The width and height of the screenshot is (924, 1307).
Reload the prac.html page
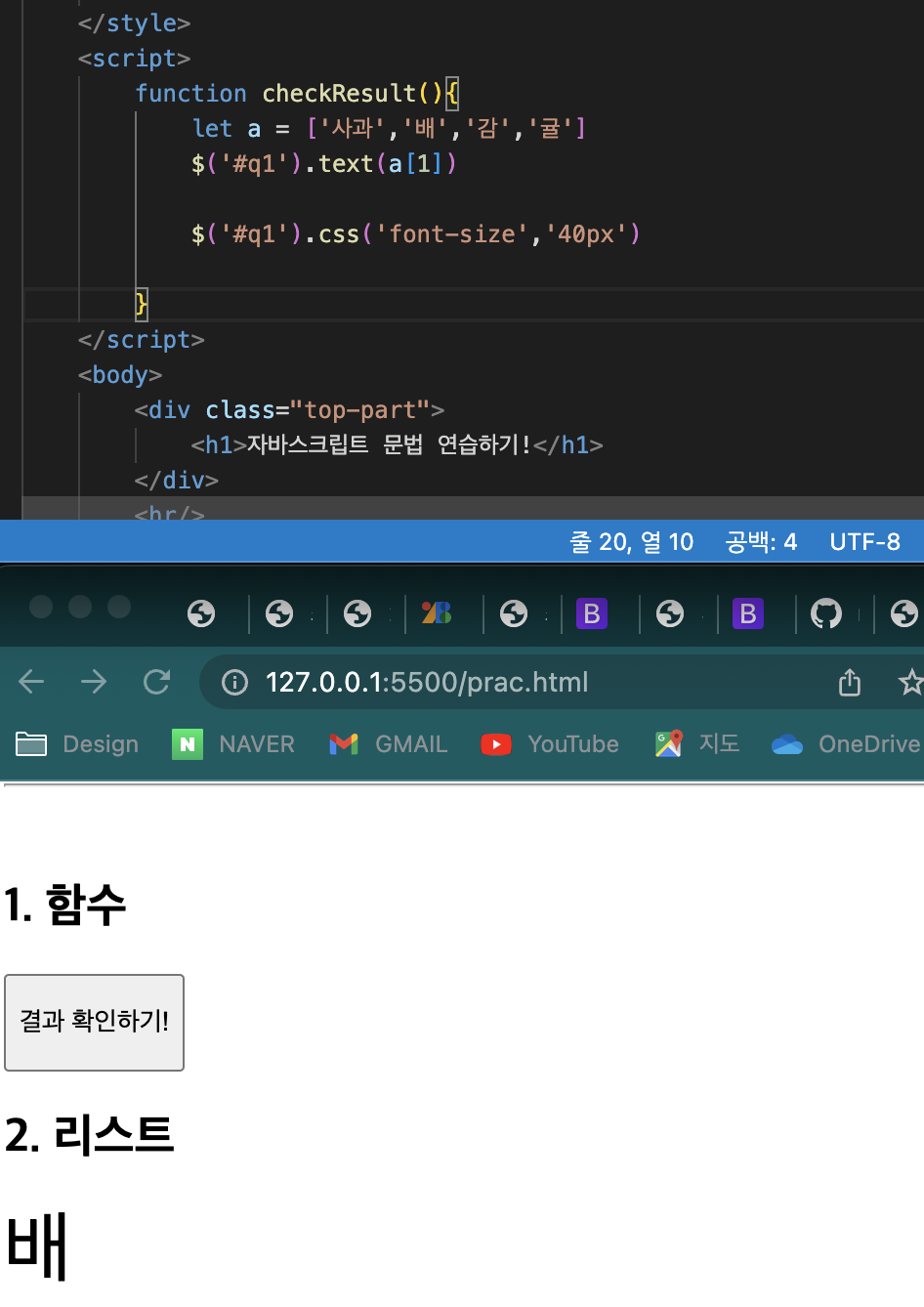(x=156, y=682)
